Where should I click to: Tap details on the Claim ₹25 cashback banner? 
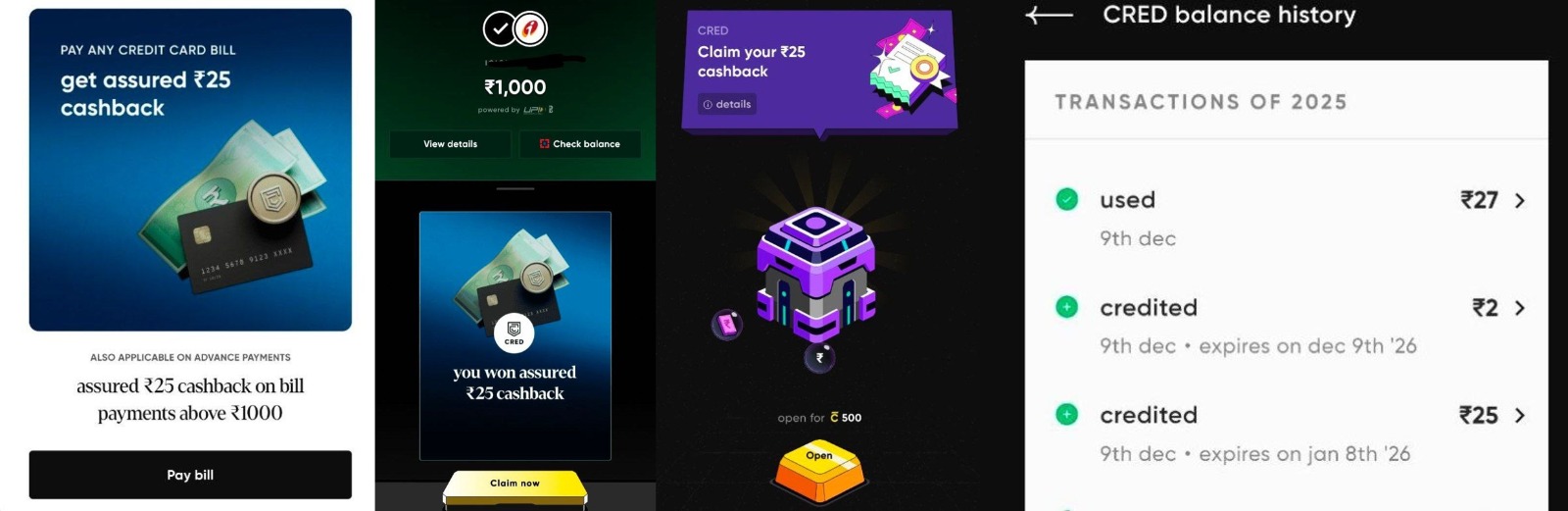click(x=727, y=104)
